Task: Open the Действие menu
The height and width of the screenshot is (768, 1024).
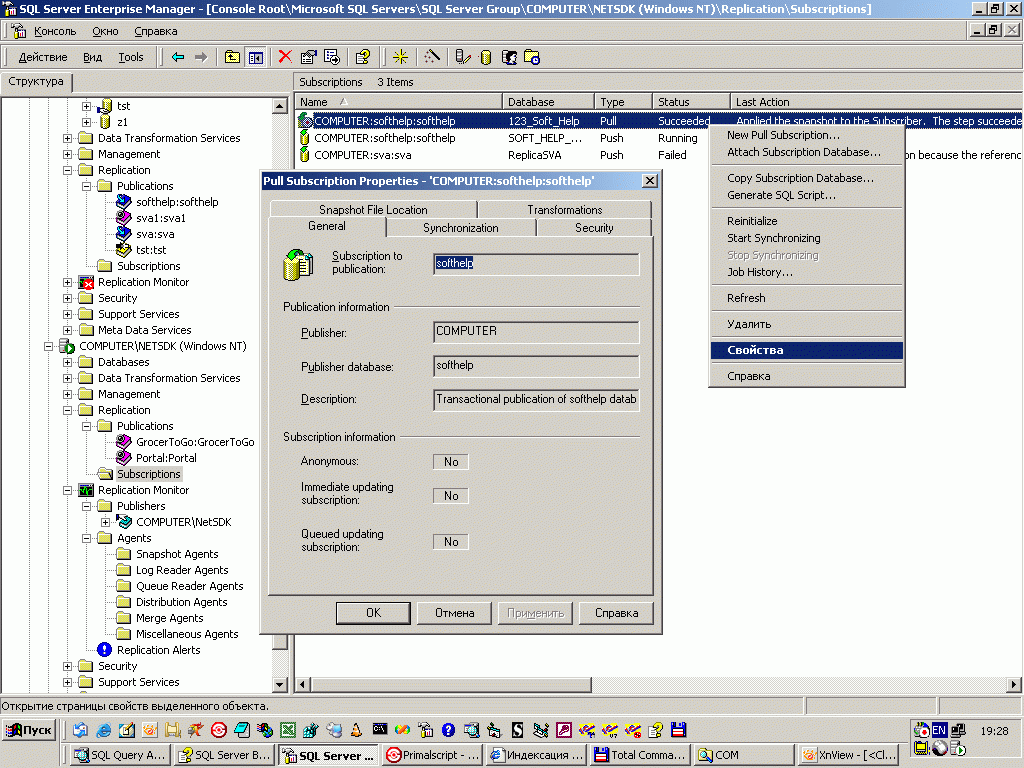Action: tap(42, 57)
